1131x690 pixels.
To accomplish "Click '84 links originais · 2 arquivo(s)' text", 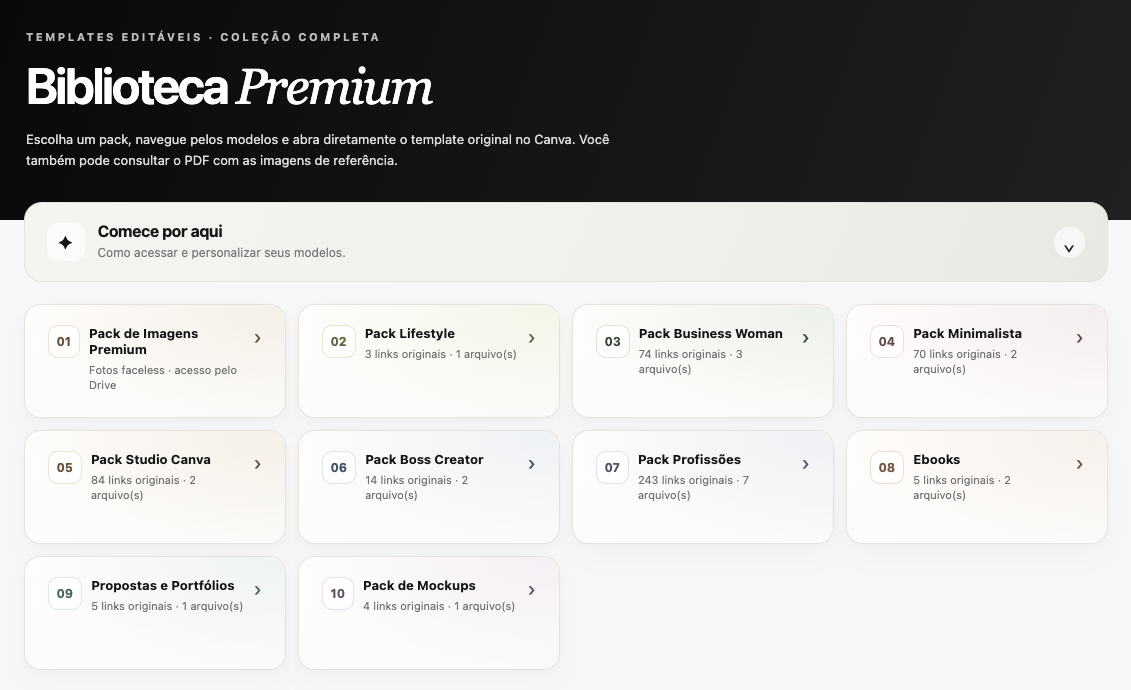I will (144, 487).
